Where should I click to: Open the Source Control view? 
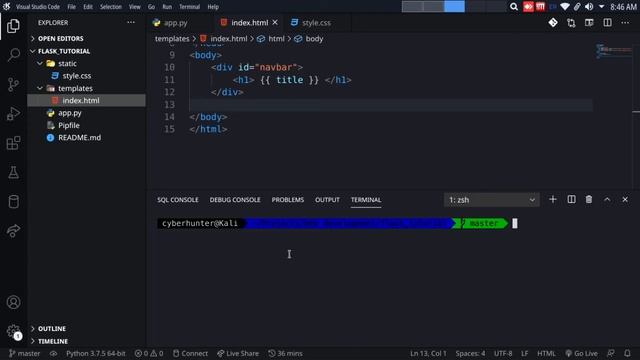click(13, 84)
